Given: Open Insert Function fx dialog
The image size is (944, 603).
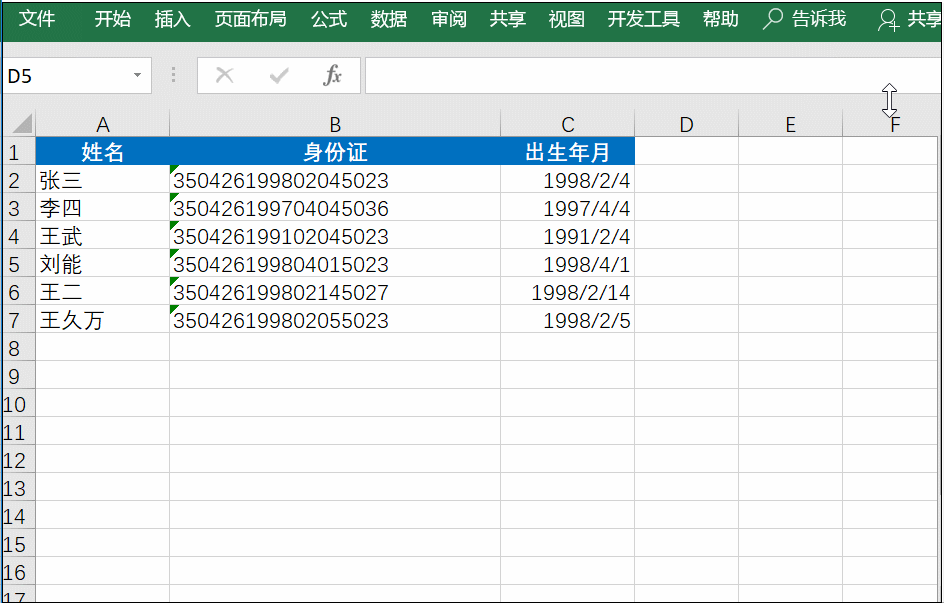Looking at the screenshot, I should 332,76.
